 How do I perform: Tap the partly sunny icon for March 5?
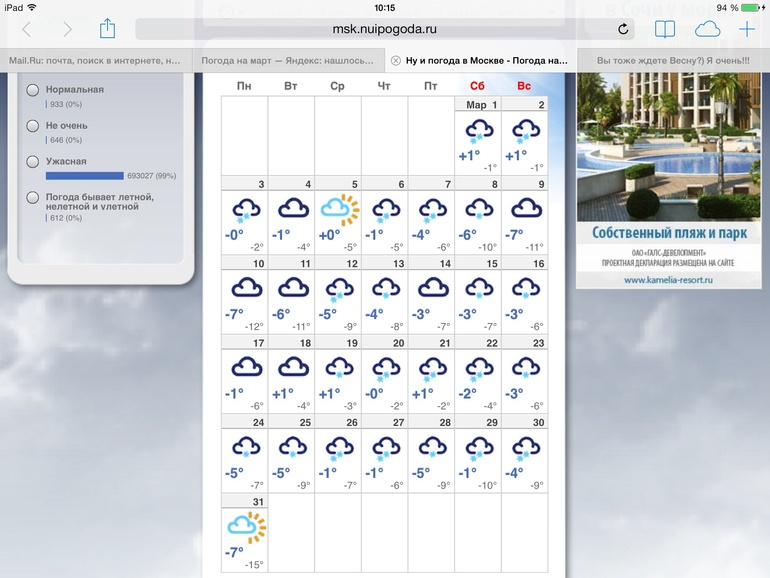pos(340,210)
